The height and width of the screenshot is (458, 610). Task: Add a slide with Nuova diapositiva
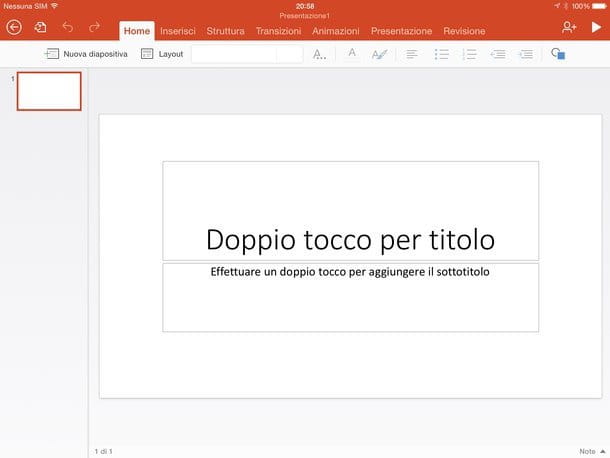tap(86, 54)
